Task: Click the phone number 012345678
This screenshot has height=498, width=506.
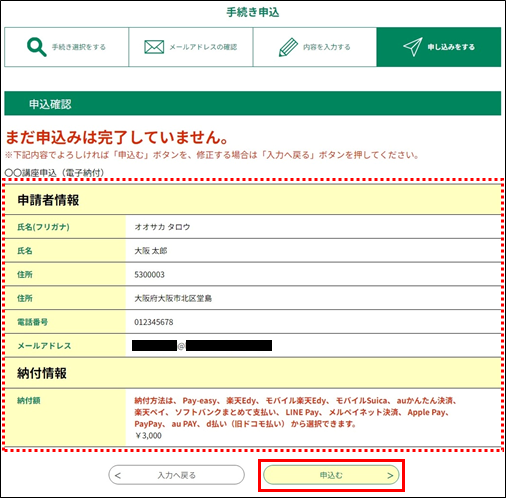Action: tap(154, 322)
